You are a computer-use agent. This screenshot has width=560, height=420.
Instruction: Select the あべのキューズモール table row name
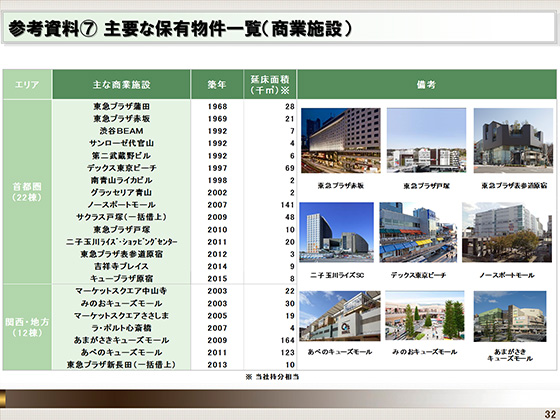coord(121,352)
